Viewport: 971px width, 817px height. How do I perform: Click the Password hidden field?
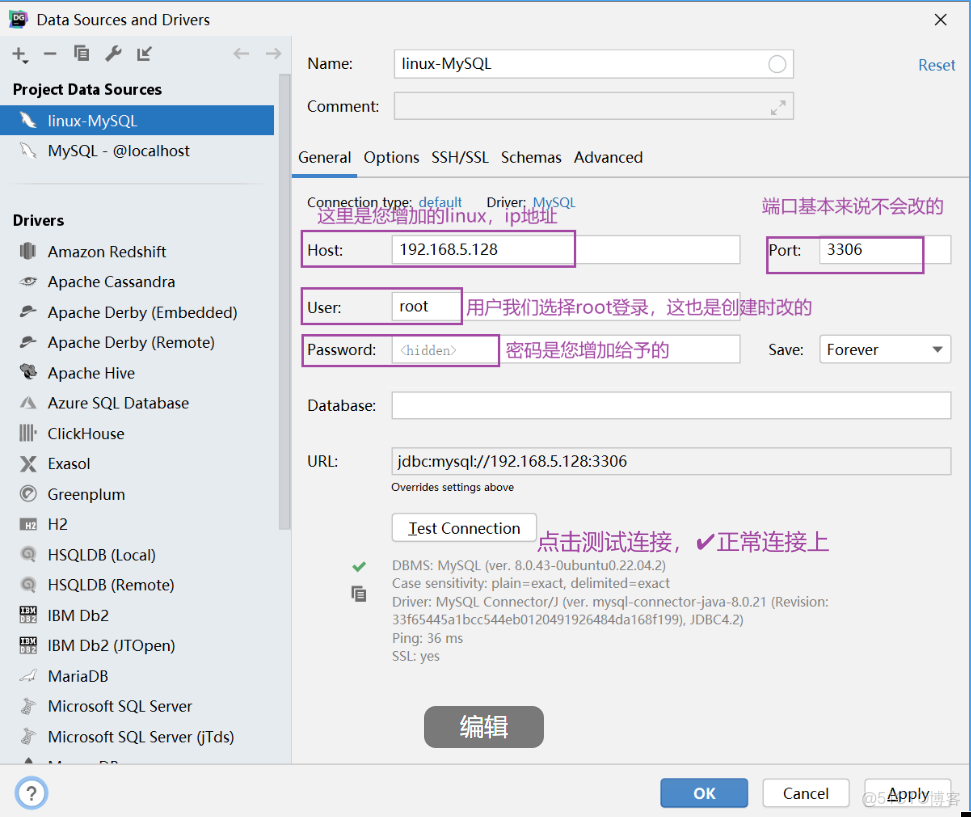click(565, 350)
